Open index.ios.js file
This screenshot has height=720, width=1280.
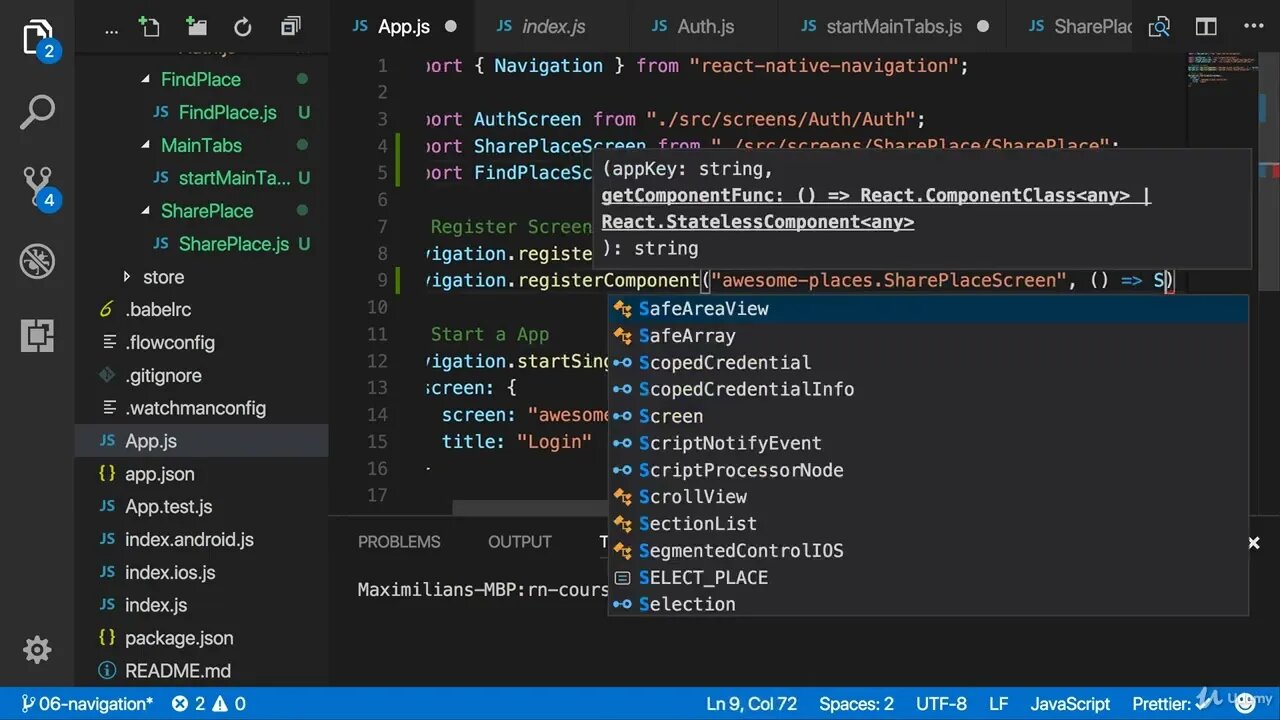[x=170, y=573]
